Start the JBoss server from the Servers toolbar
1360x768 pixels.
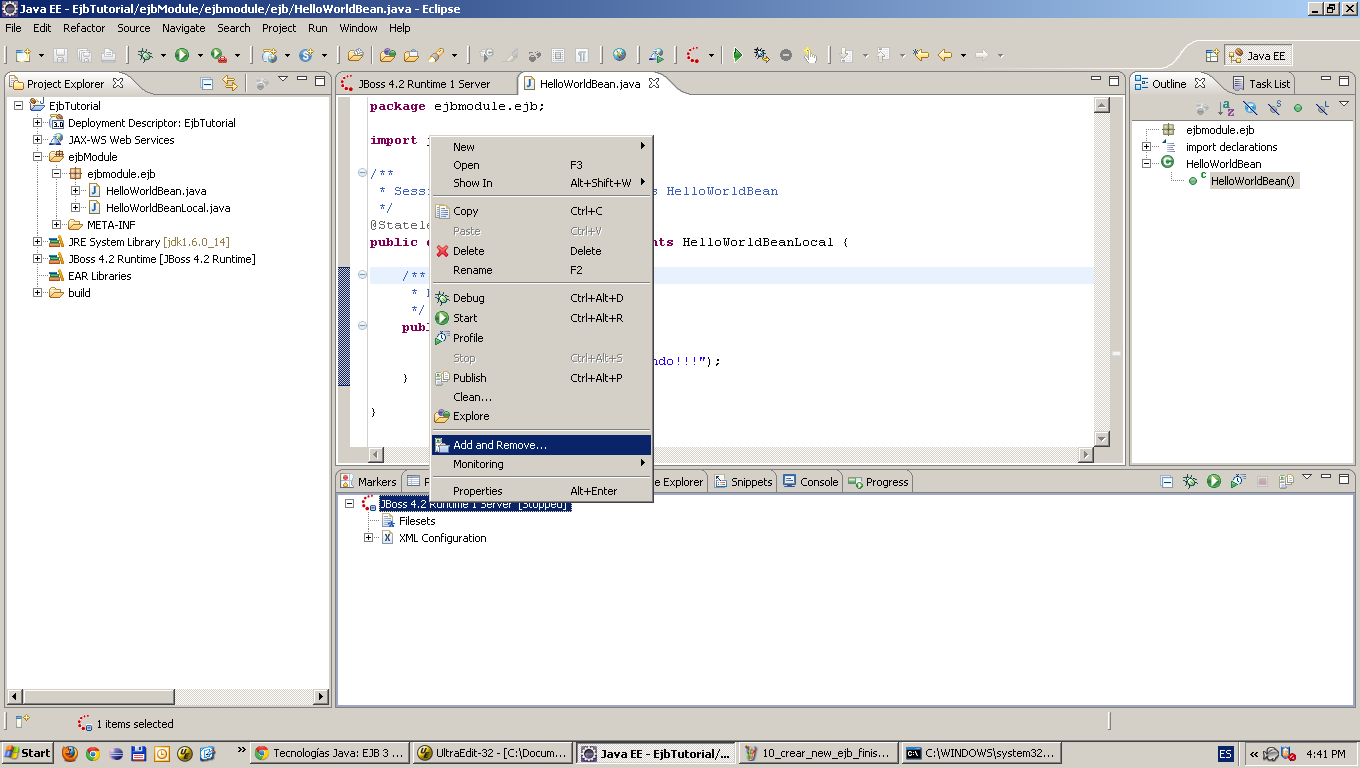click(x=1213, y=481)
